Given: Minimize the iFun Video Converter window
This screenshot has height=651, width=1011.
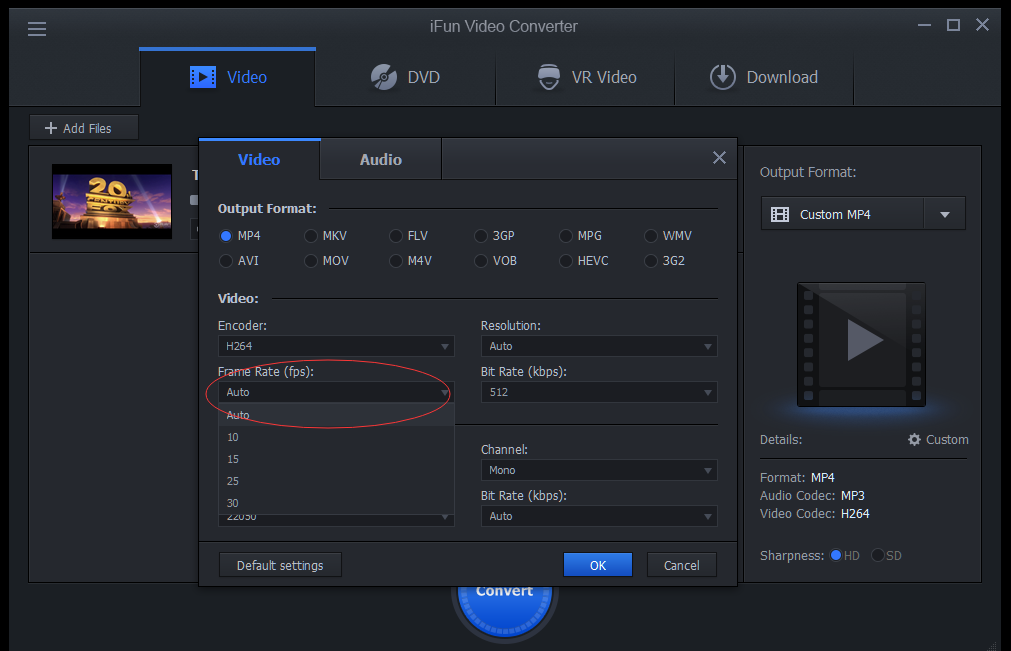Looking at the screenshot, I should pos(925,25).
